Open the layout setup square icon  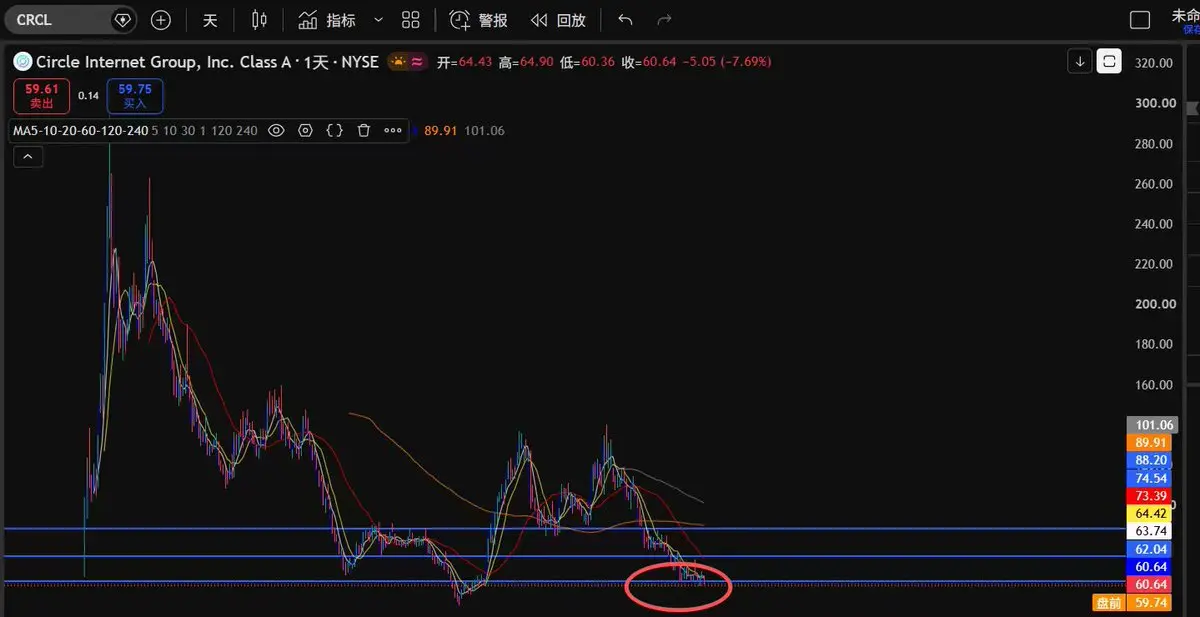(1139, 20)
